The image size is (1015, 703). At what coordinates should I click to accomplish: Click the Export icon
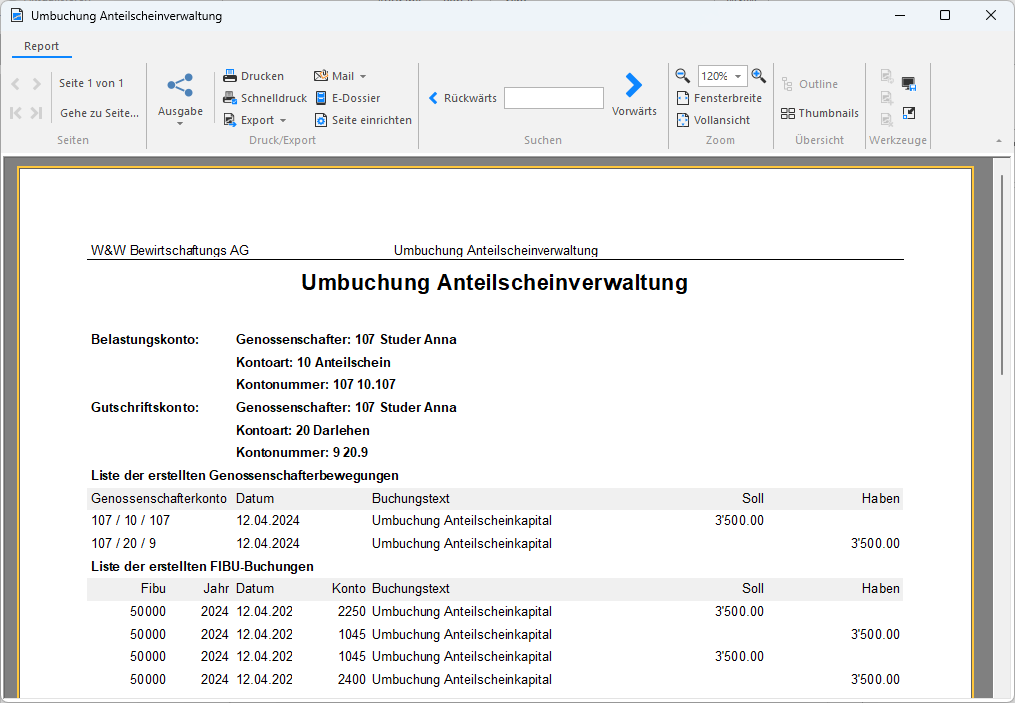[x=230, y=120]
